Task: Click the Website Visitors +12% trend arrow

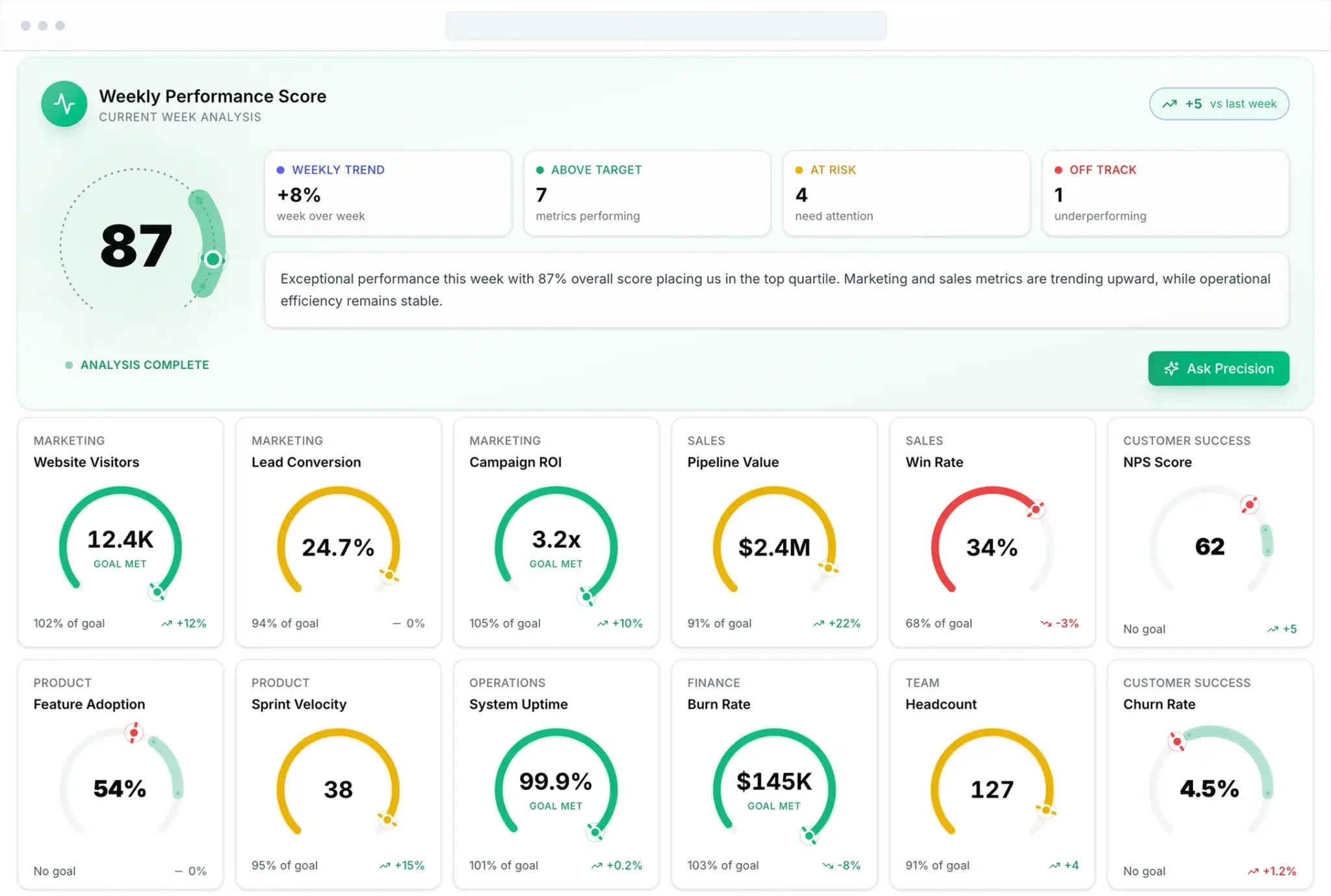Action: pyautogui.click(x=166, y=624)
